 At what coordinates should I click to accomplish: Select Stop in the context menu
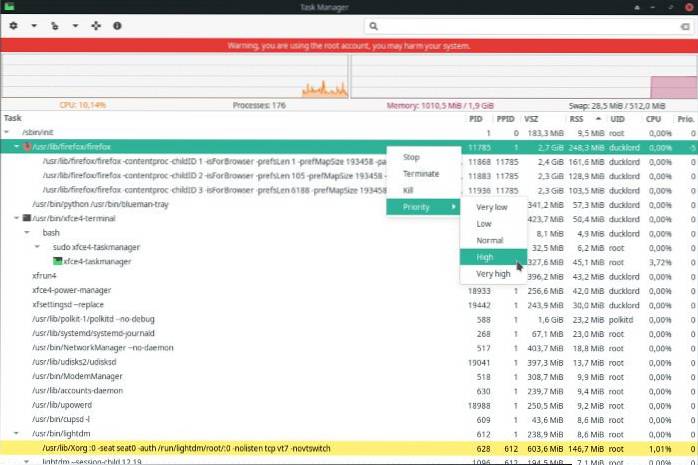[424, 157]
